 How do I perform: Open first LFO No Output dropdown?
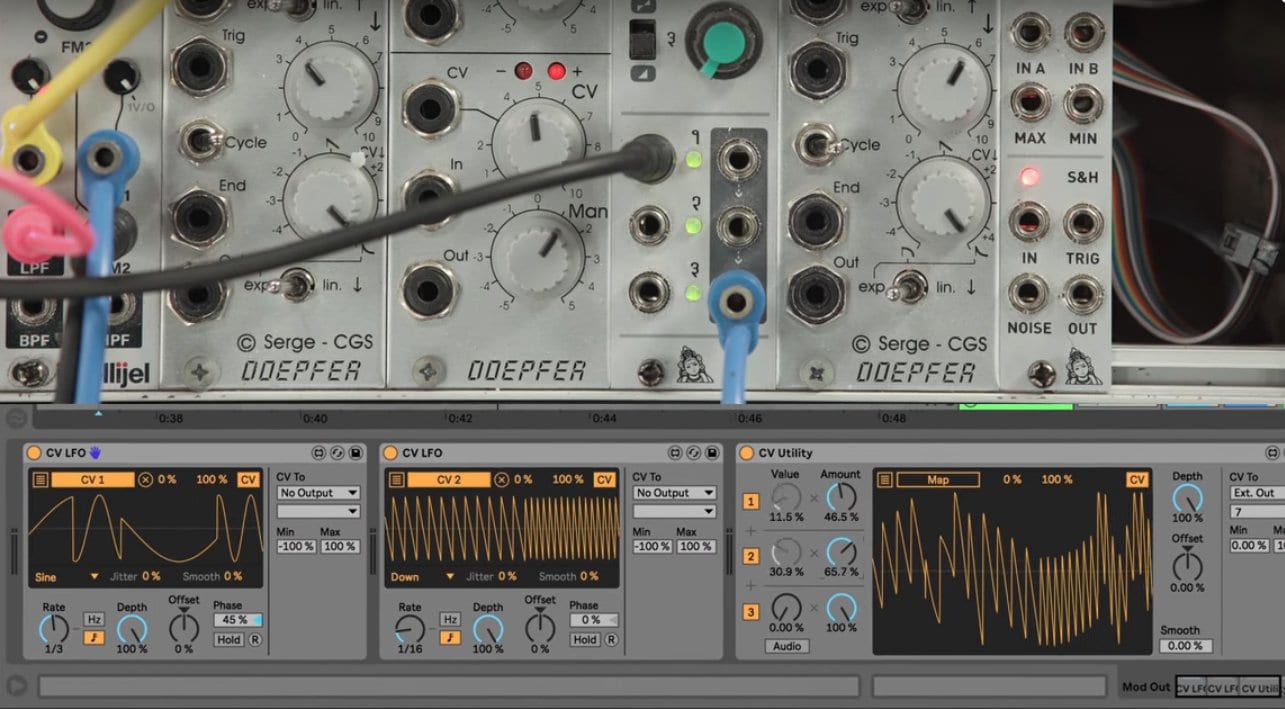pyautogui.click(x=319, y=493)
